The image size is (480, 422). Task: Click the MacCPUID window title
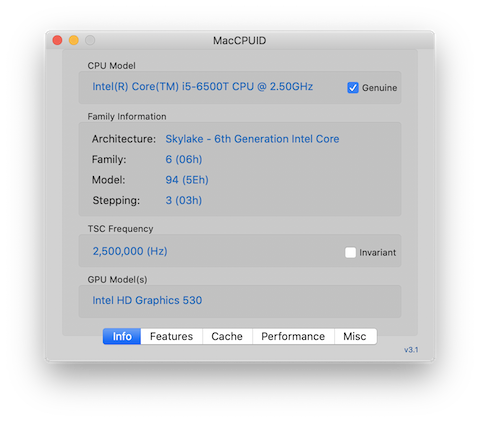click(x=240, y=41)
